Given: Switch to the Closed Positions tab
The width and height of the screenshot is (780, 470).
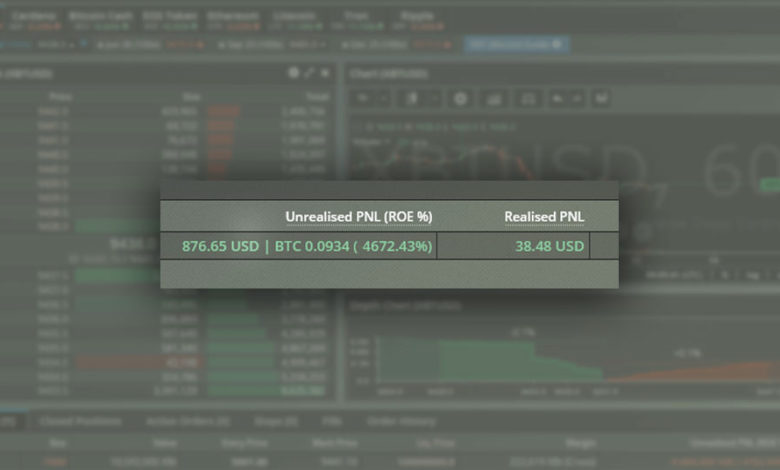Looking at the screenshot, I should click(x=80, y=421).
